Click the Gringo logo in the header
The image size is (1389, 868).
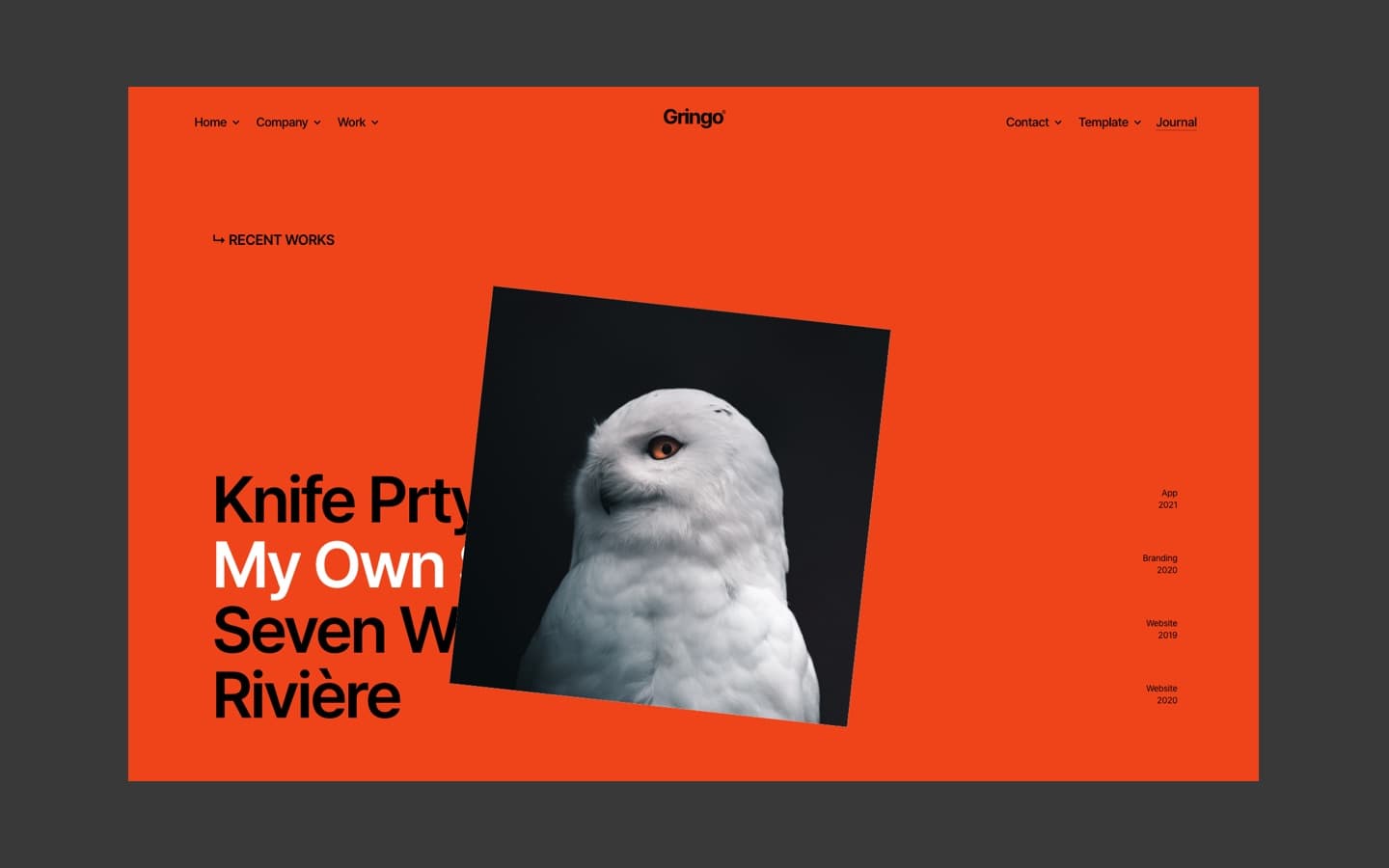[694, 118]
